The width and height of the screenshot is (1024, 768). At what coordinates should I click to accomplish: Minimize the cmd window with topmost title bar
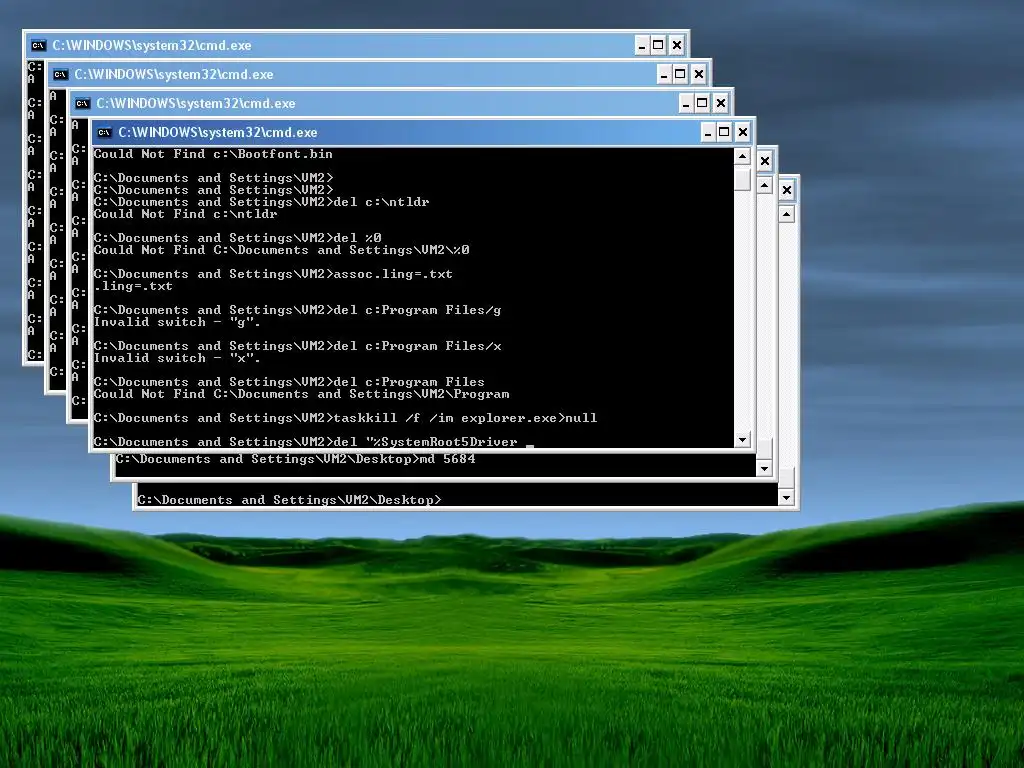pyautogui.click(x=642, y=45)
